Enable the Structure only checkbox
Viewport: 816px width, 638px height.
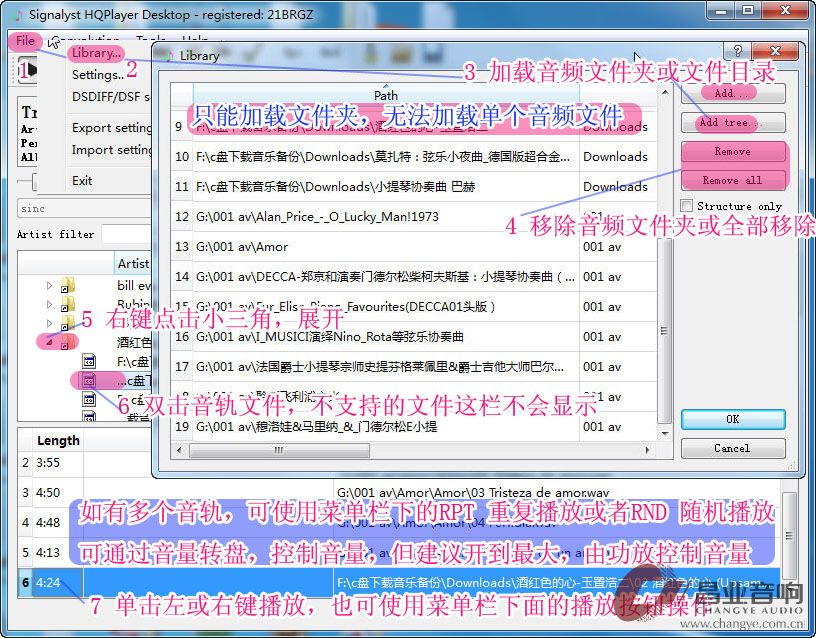coord(687,205)
